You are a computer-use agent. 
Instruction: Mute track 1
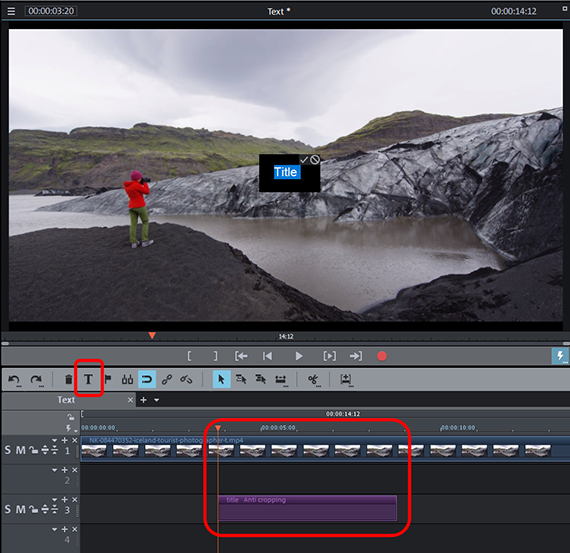pos(20,450)
